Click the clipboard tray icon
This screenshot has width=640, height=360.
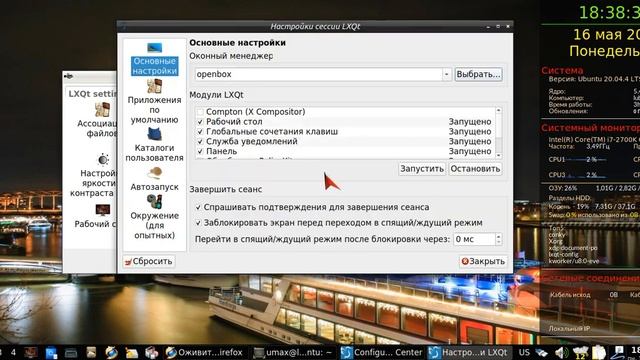[x=599, y=353]
